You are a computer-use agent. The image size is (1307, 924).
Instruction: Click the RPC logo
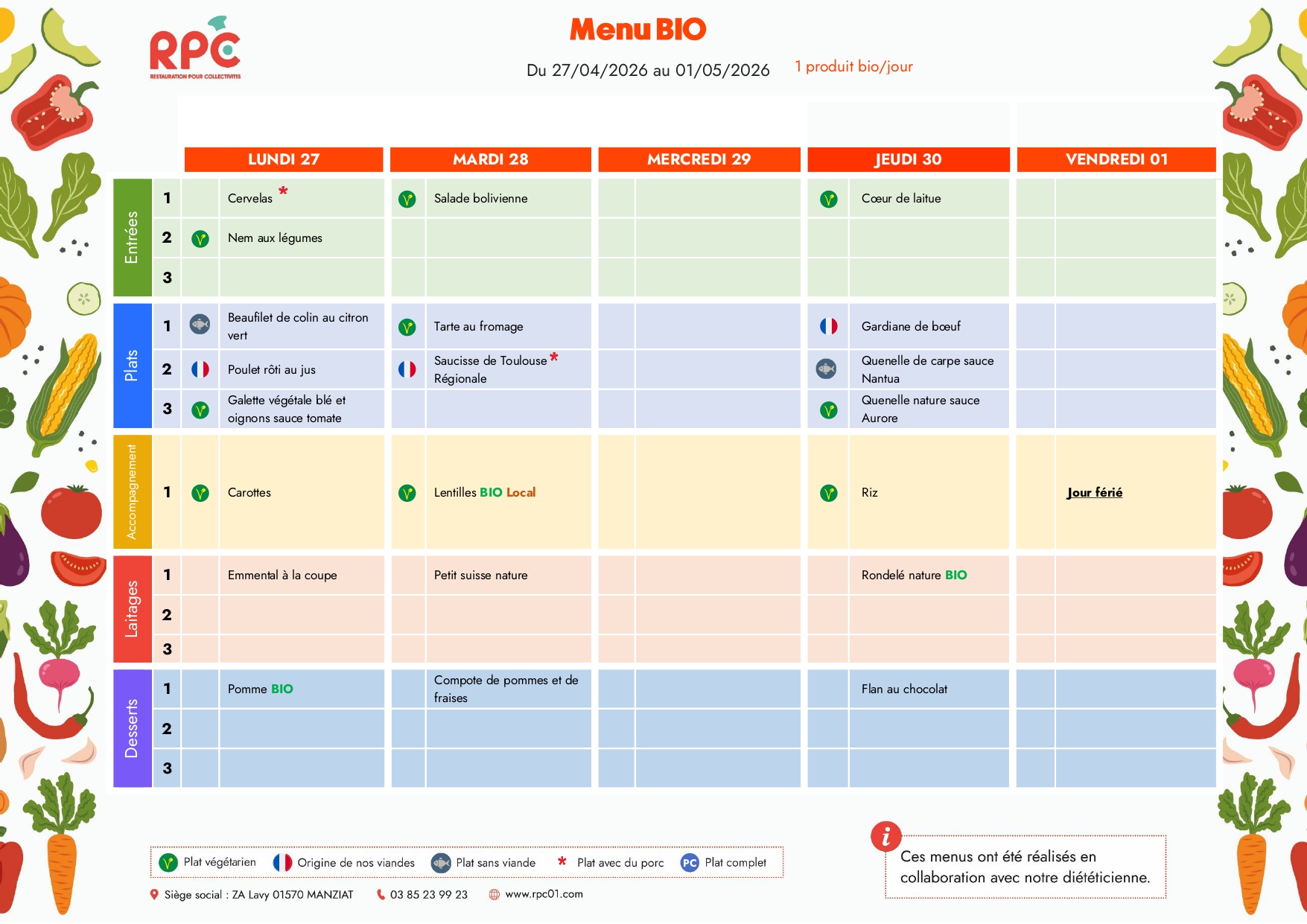[195, 49]
